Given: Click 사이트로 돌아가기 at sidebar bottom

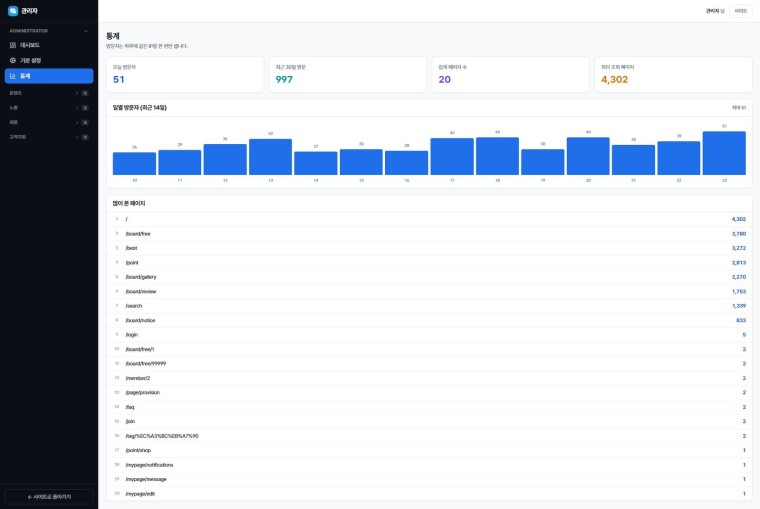Looking at the screenshot, I should click(49, 497).
